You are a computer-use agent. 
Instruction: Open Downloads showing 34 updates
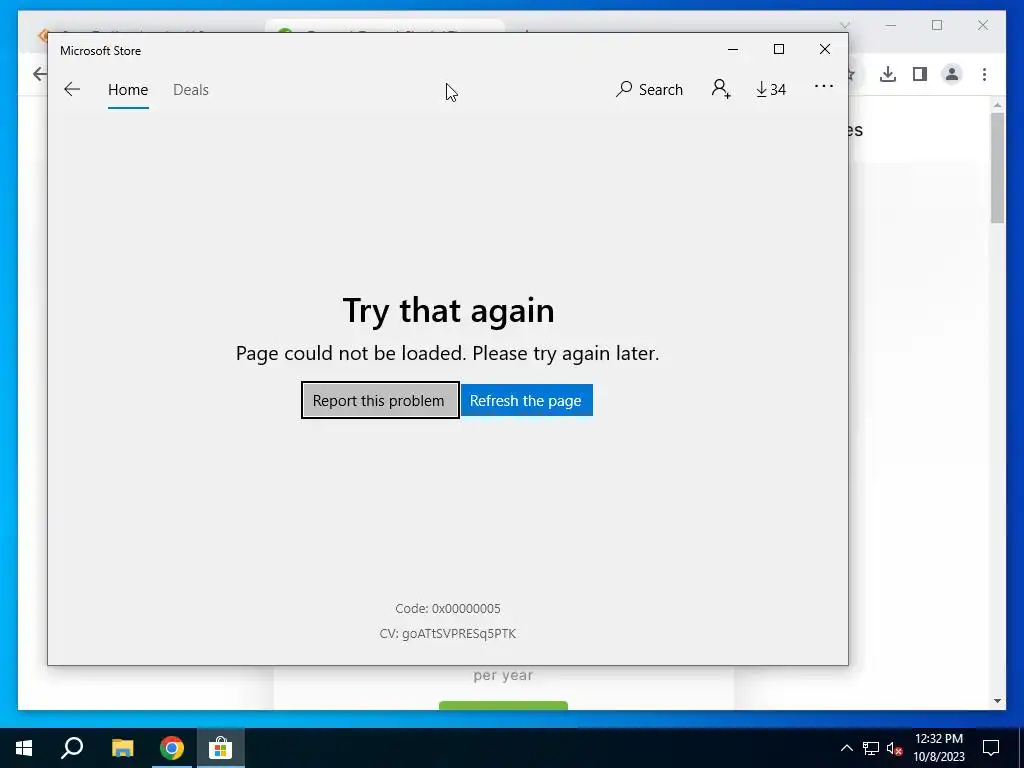click(x=771, y=89)
